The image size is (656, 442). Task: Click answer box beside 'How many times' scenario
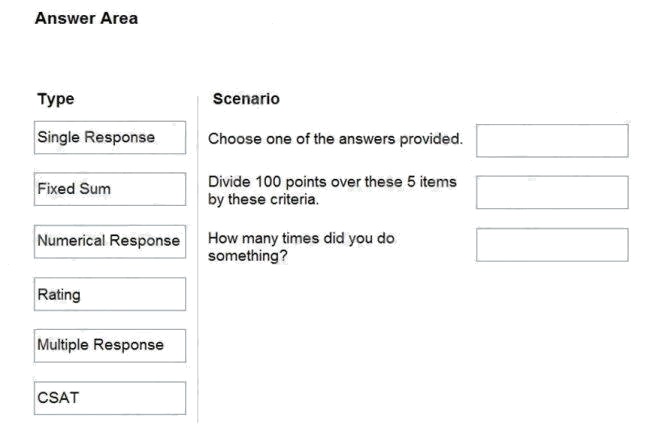pyautogui.click(x=552, y=244)
